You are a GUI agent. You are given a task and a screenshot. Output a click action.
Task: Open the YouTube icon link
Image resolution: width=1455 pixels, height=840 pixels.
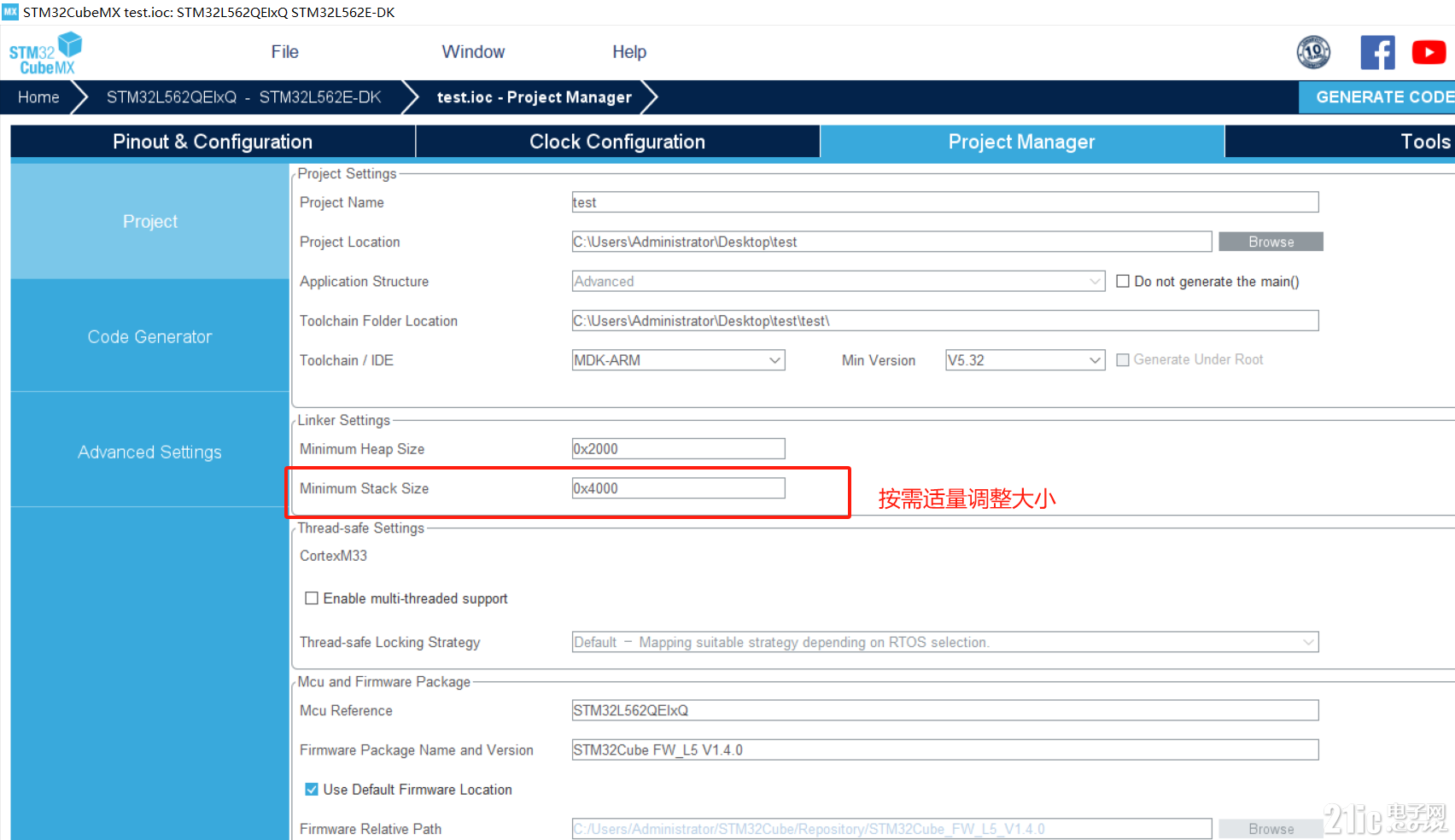(1429, 52)
